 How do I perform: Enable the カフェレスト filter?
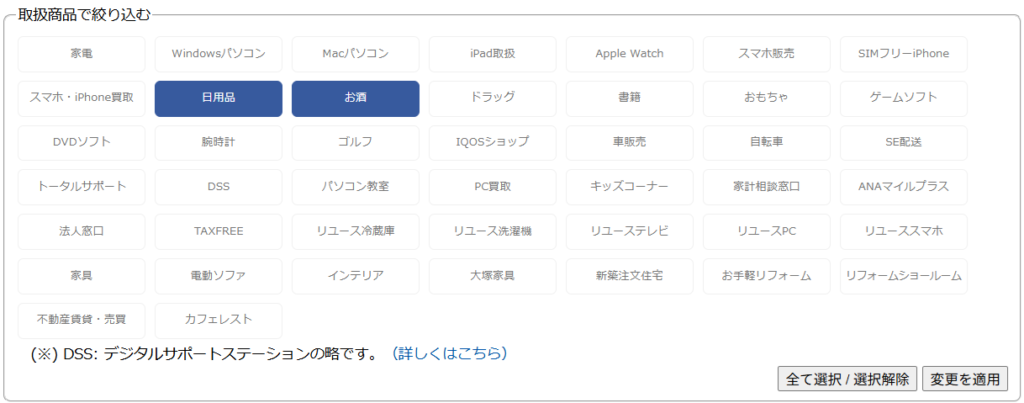coord(218,320)
